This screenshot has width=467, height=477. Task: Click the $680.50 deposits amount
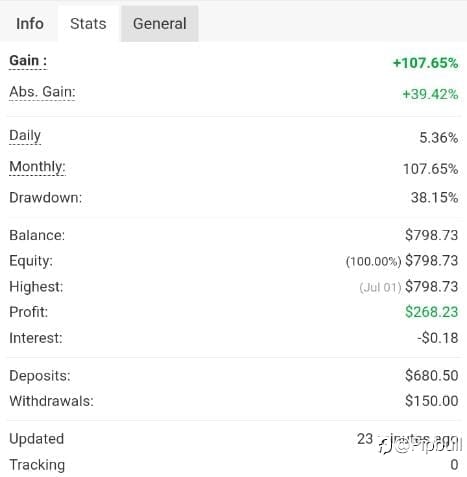(432, 376)
